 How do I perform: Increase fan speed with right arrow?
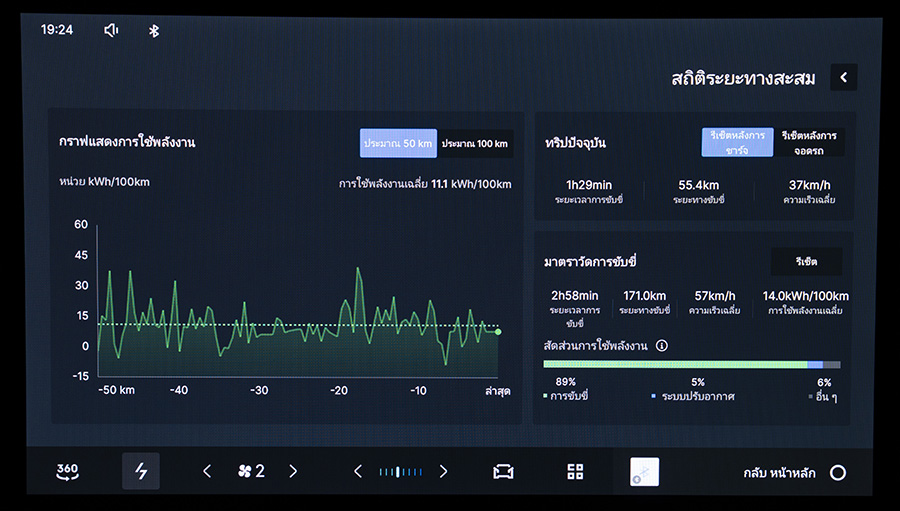coord(293,472)
